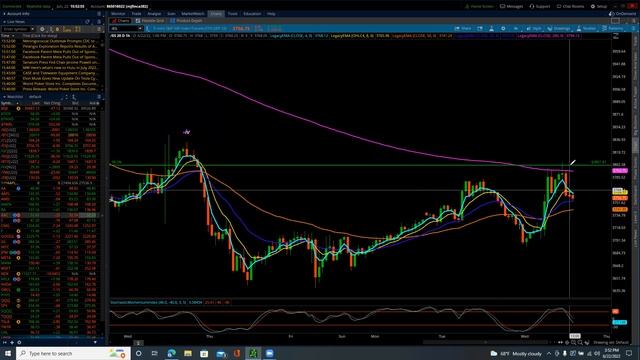Open Messages from the top bar
The image size is (640, 360).
[x=511, y=6]
